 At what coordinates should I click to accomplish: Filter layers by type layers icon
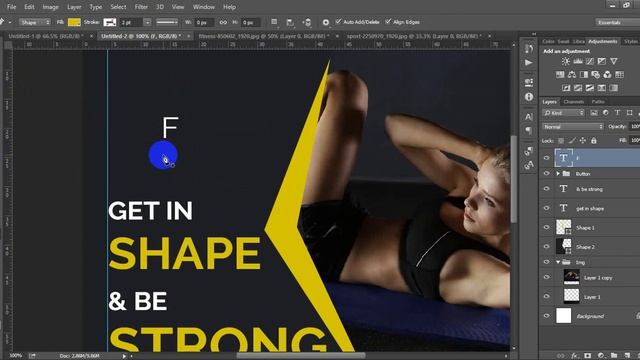point(618,113)
